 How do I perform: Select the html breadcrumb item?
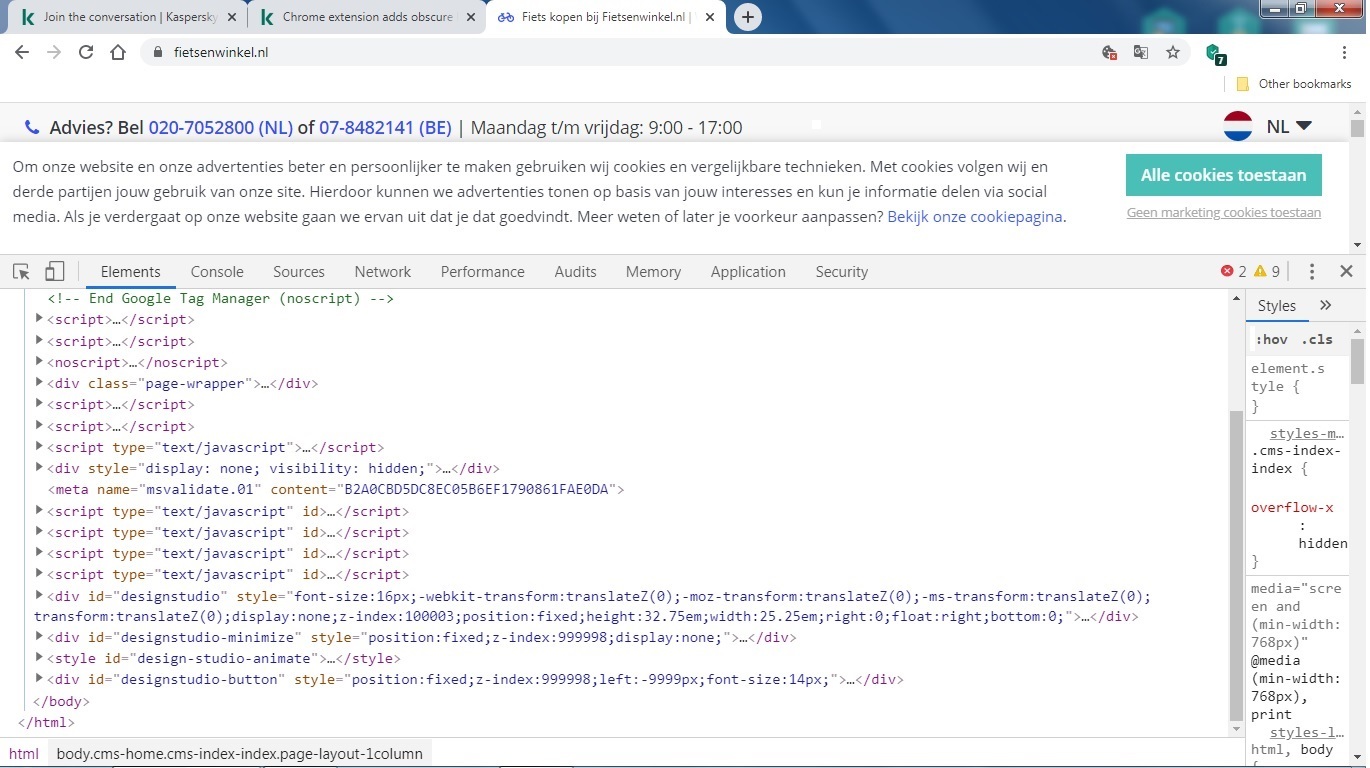(x=24, y=754)
